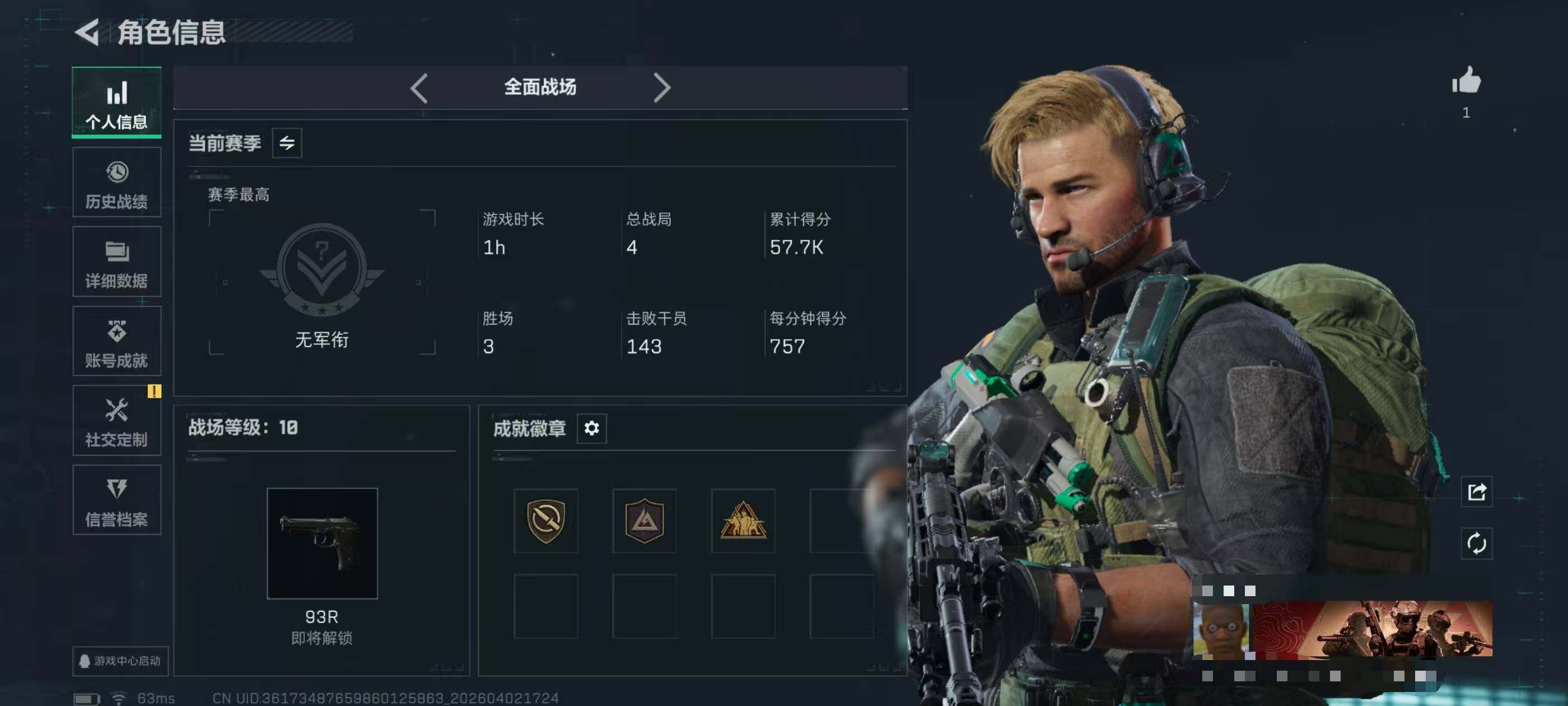Click the back arrow beside 角色信息

click(x=87, y=32)
